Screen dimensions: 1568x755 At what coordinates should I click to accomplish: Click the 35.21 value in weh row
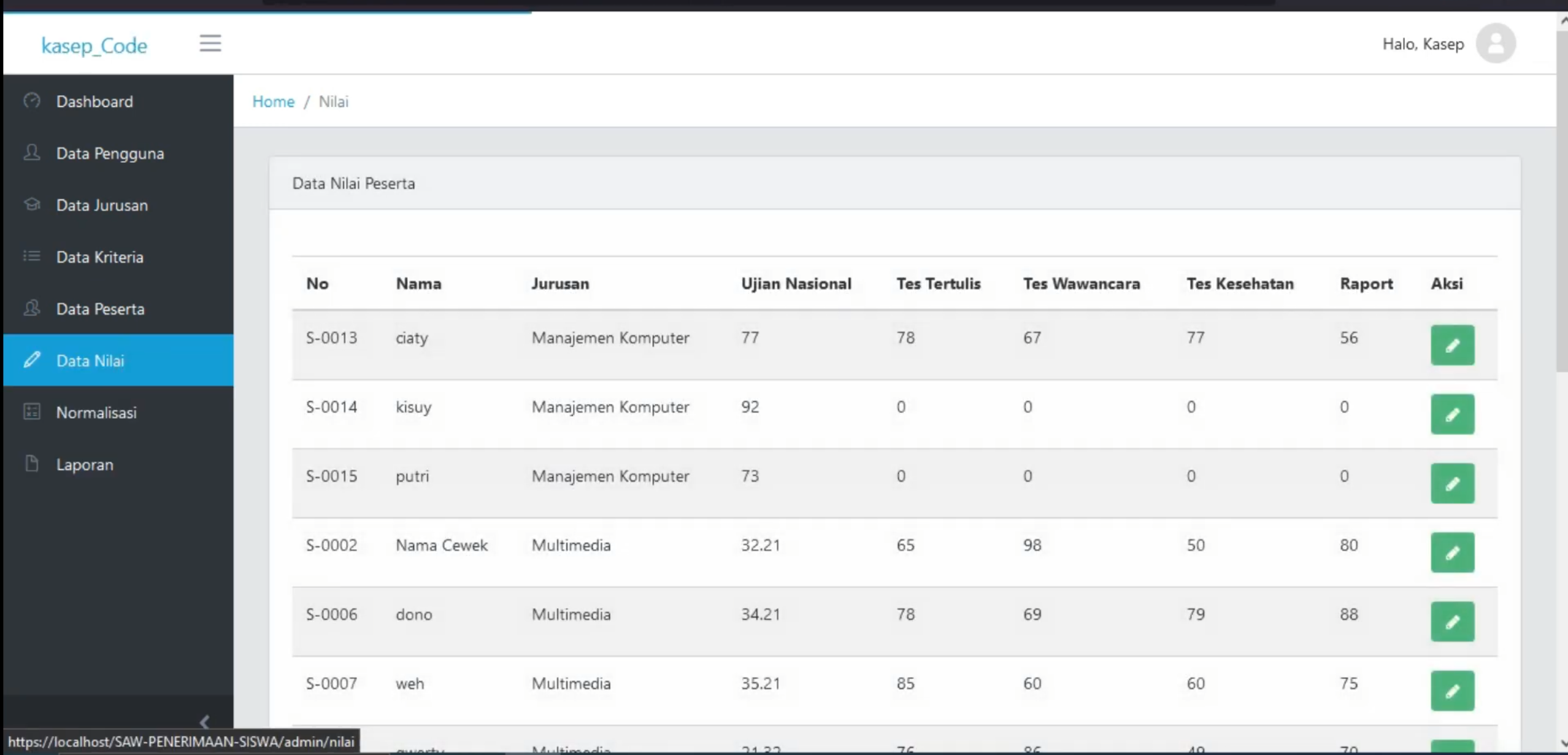click(761, 683)
